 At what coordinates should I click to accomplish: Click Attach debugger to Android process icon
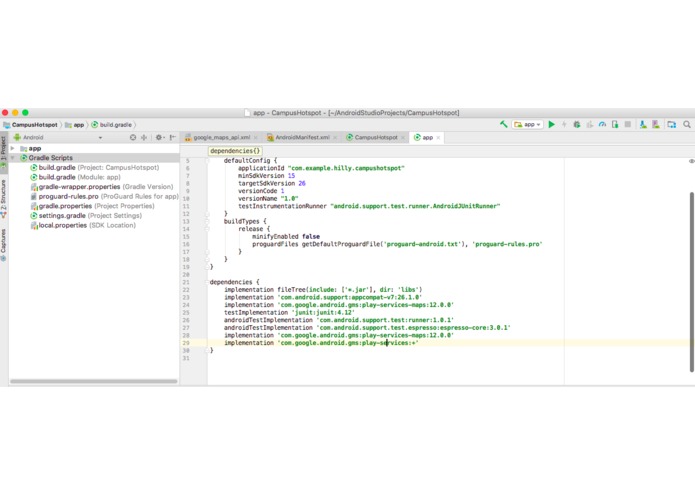(615, 124)
